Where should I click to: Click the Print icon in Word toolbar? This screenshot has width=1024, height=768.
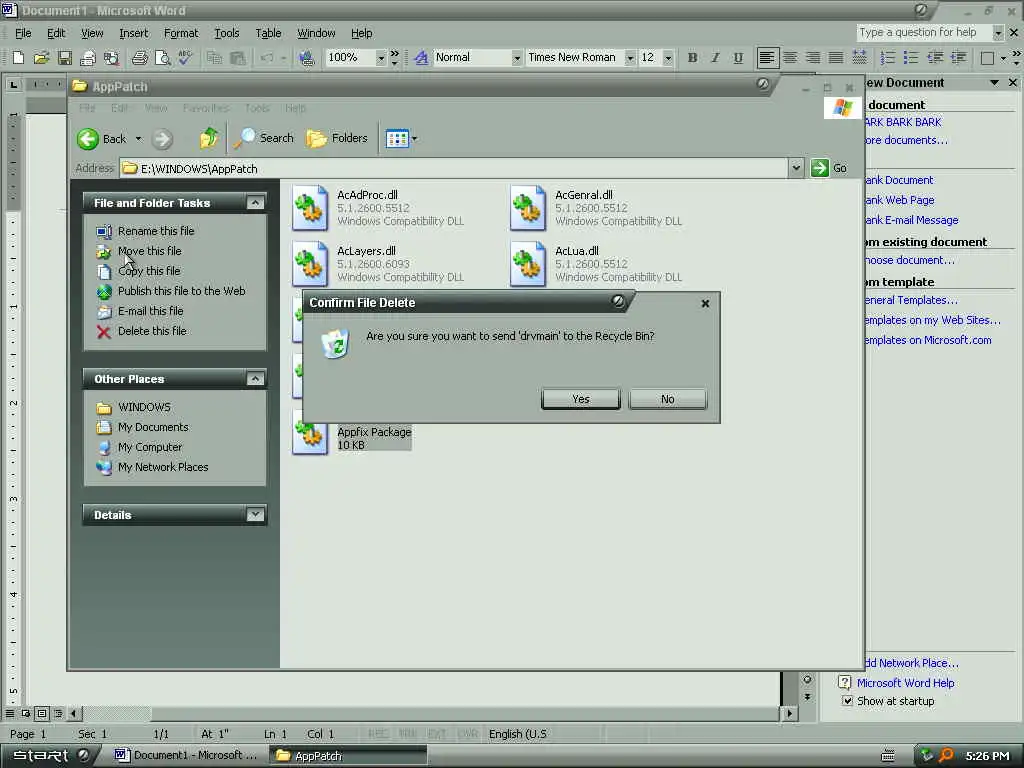(x=139, y=58)
